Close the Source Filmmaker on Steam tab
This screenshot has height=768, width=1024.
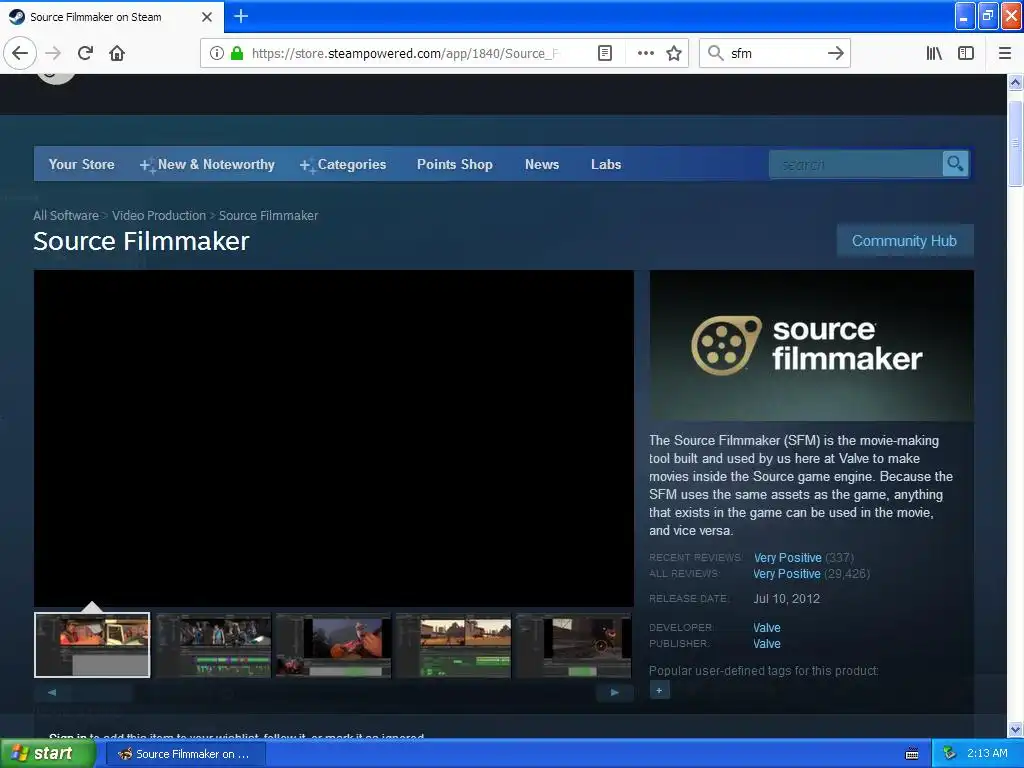tap(207, 17)
